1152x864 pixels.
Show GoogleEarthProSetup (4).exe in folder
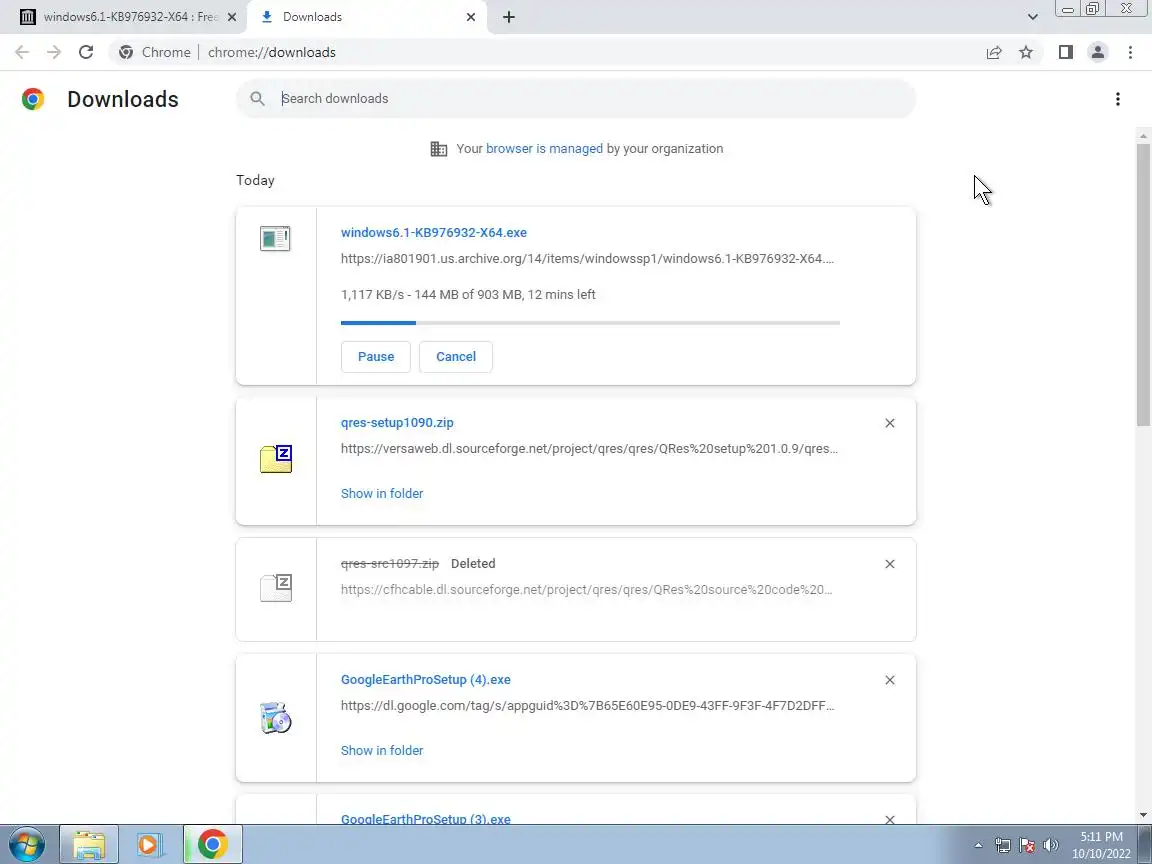pos(382,750)
